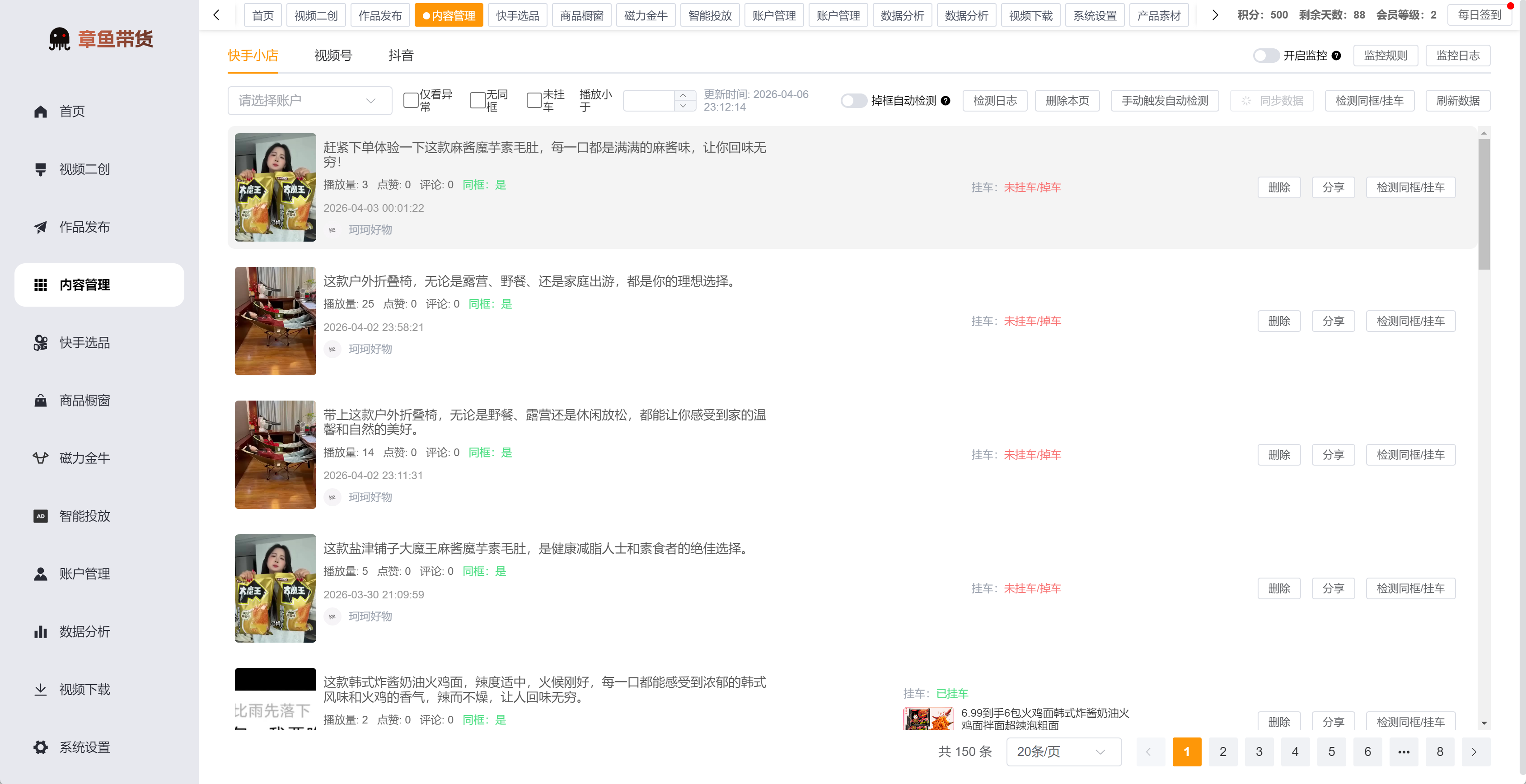Screen dimensions: 1526x784
Task: Click the spinner icon on 同步数据 button
Action: 1247,101
